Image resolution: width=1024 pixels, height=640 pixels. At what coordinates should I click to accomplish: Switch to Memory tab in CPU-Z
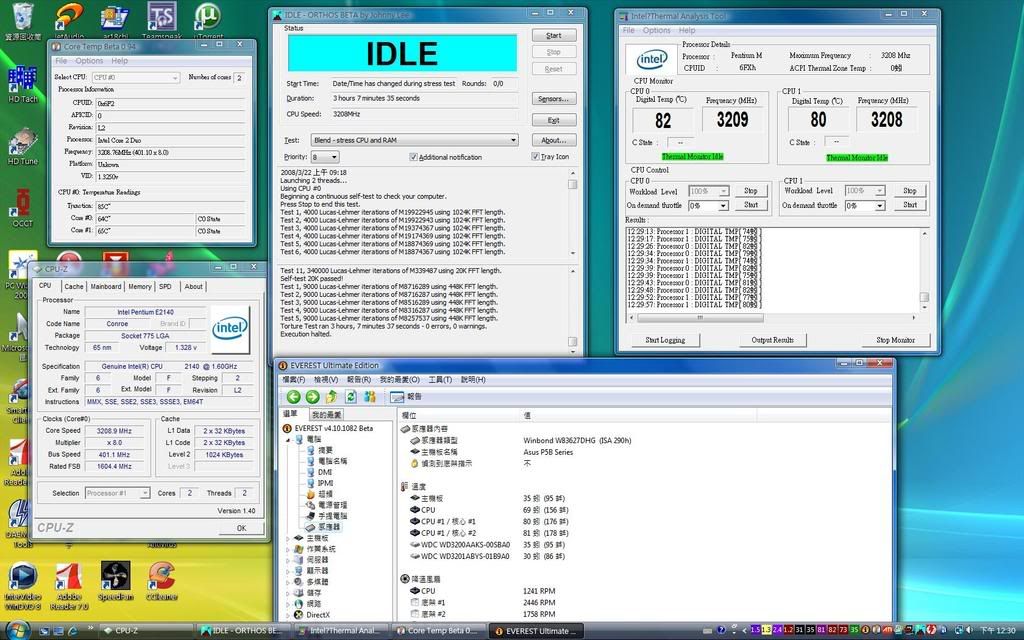tap(140, 287)
